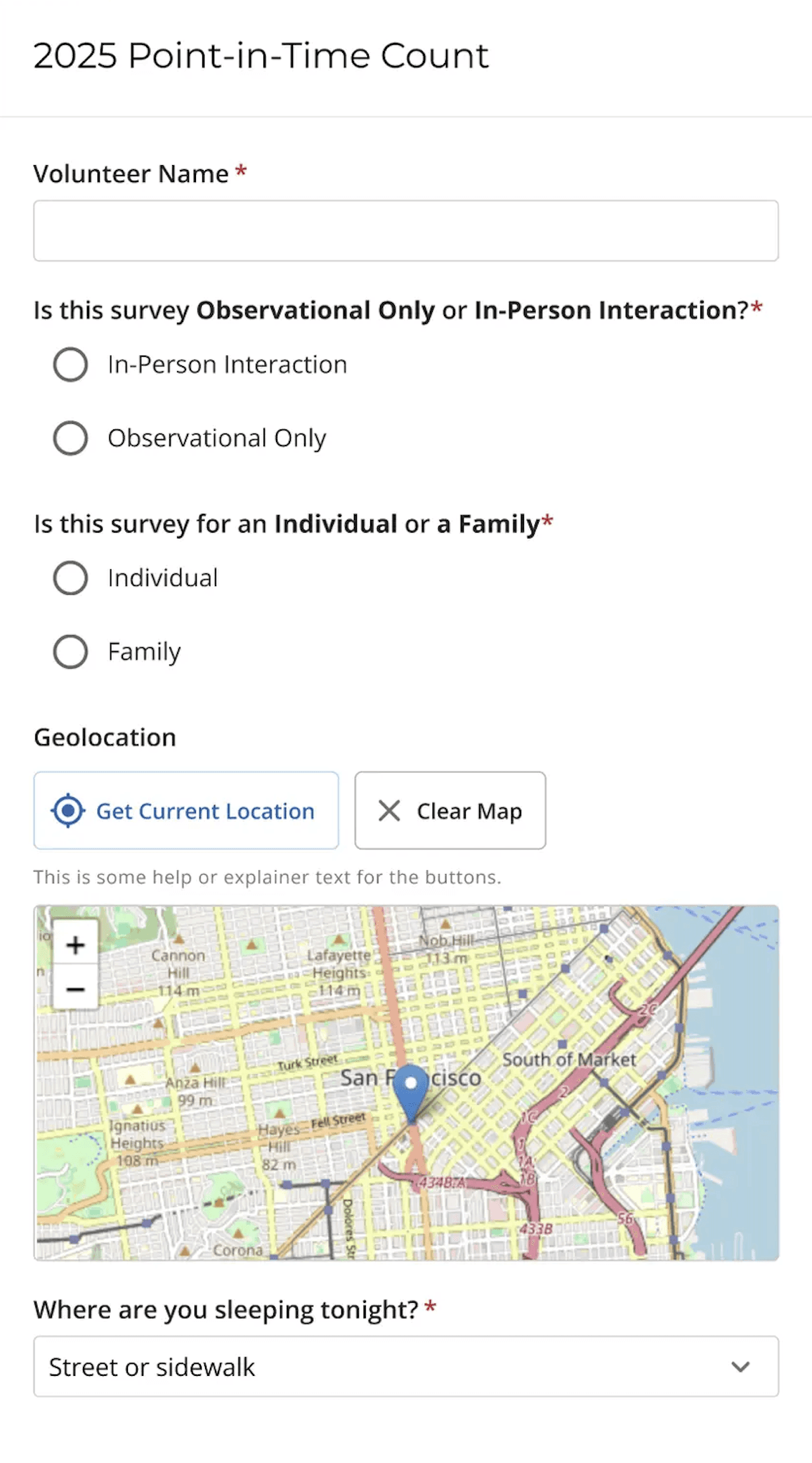
Task: Open the Where are you sleeping tonight dropdown
Action: click(406, 1367)
